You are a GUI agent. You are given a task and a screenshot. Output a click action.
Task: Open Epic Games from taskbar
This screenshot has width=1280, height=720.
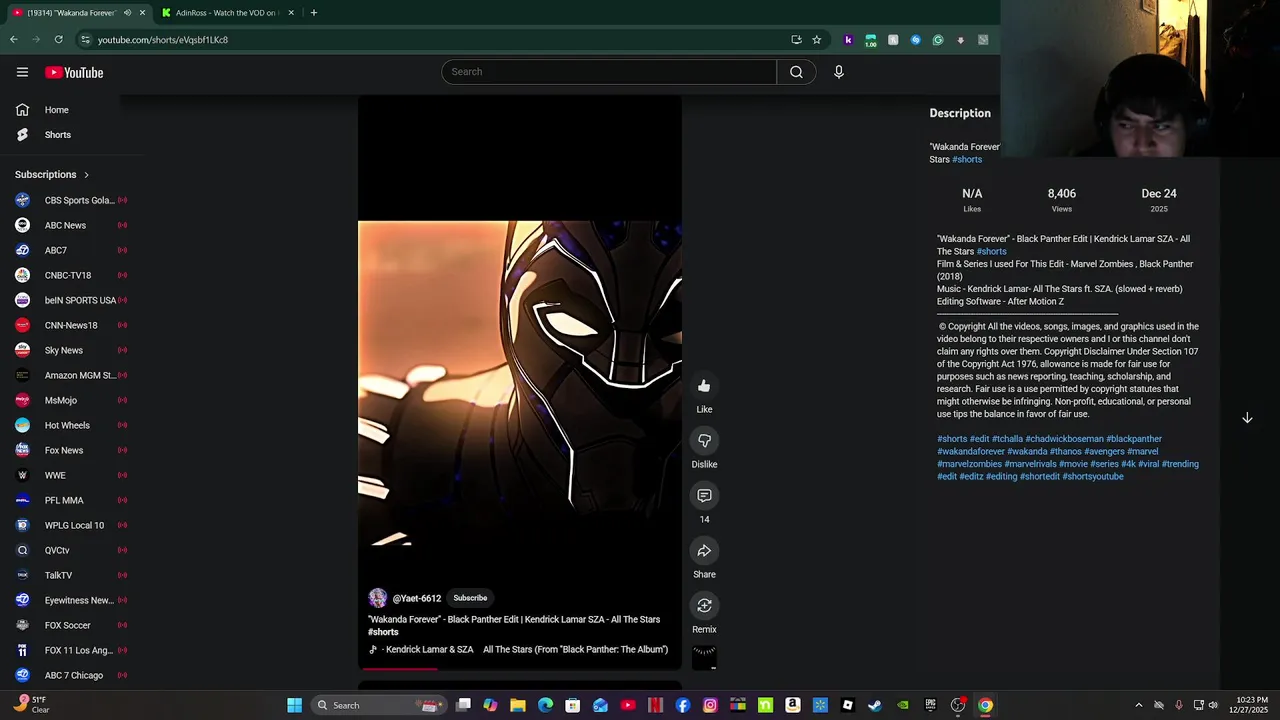tap(930, 705)
